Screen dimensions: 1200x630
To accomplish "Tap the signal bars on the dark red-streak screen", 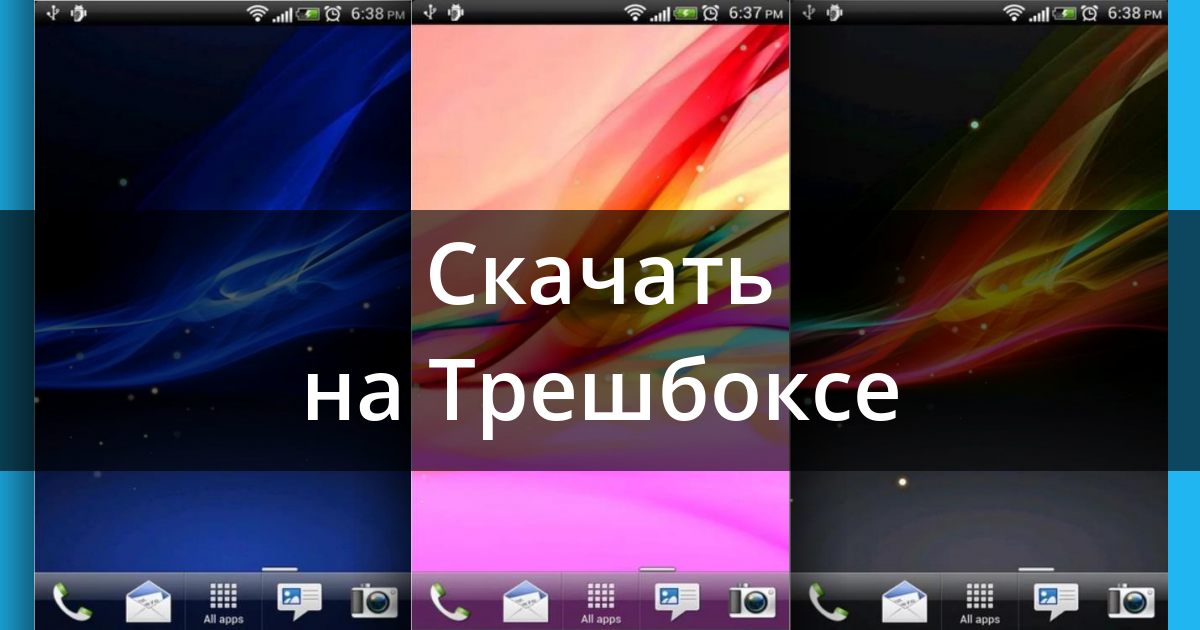I will [x=1038, y=14].
